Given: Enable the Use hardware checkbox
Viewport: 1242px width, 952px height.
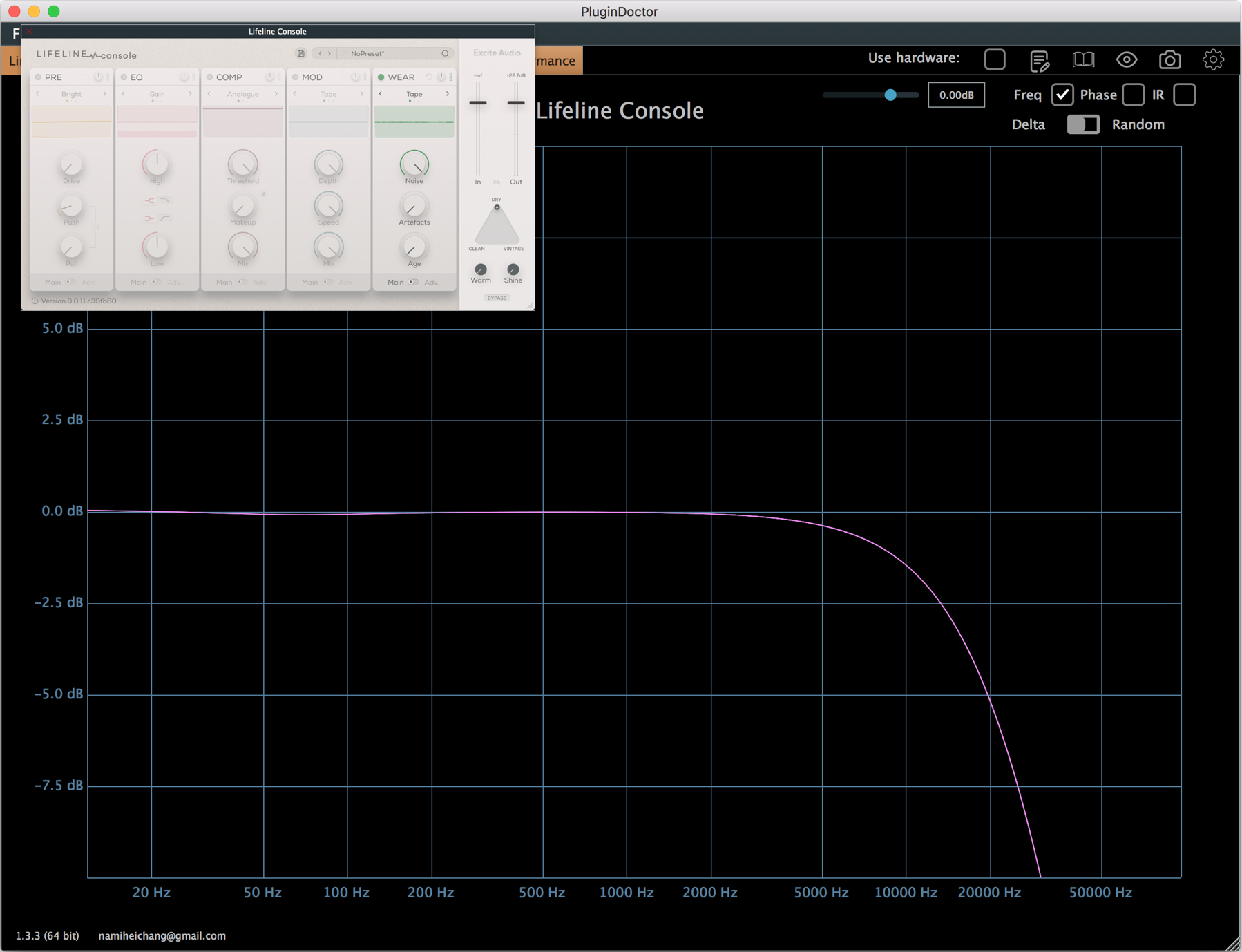Looking at the screenshot, I should point(995,60).
